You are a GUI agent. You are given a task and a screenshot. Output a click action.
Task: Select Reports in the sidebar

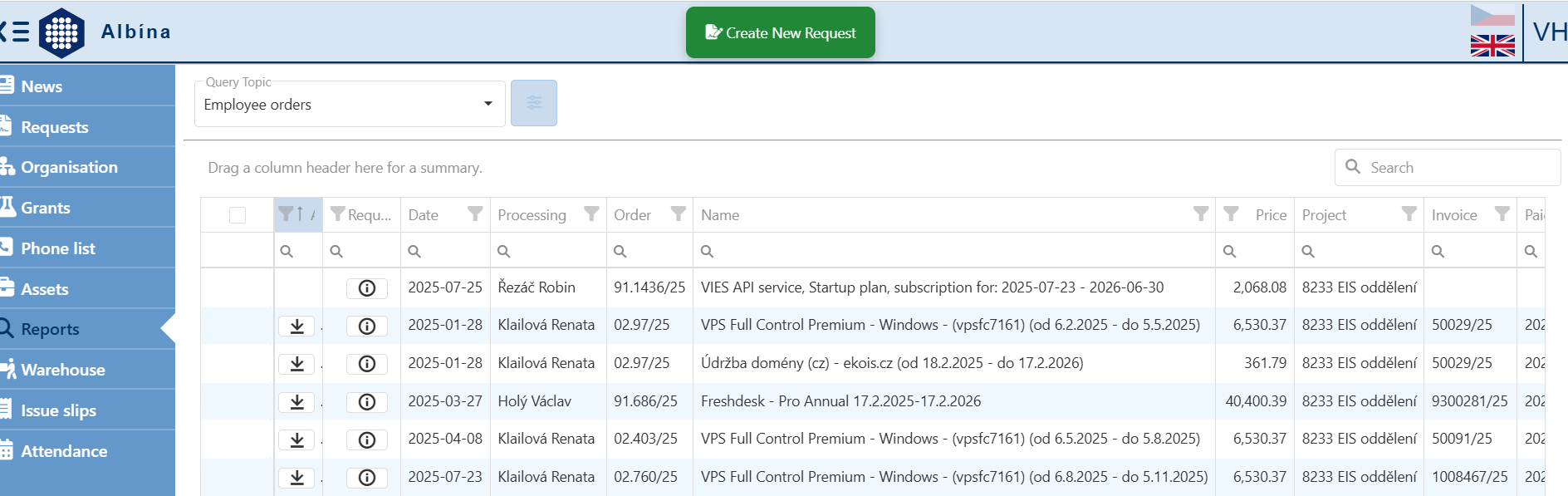[87, 329]
